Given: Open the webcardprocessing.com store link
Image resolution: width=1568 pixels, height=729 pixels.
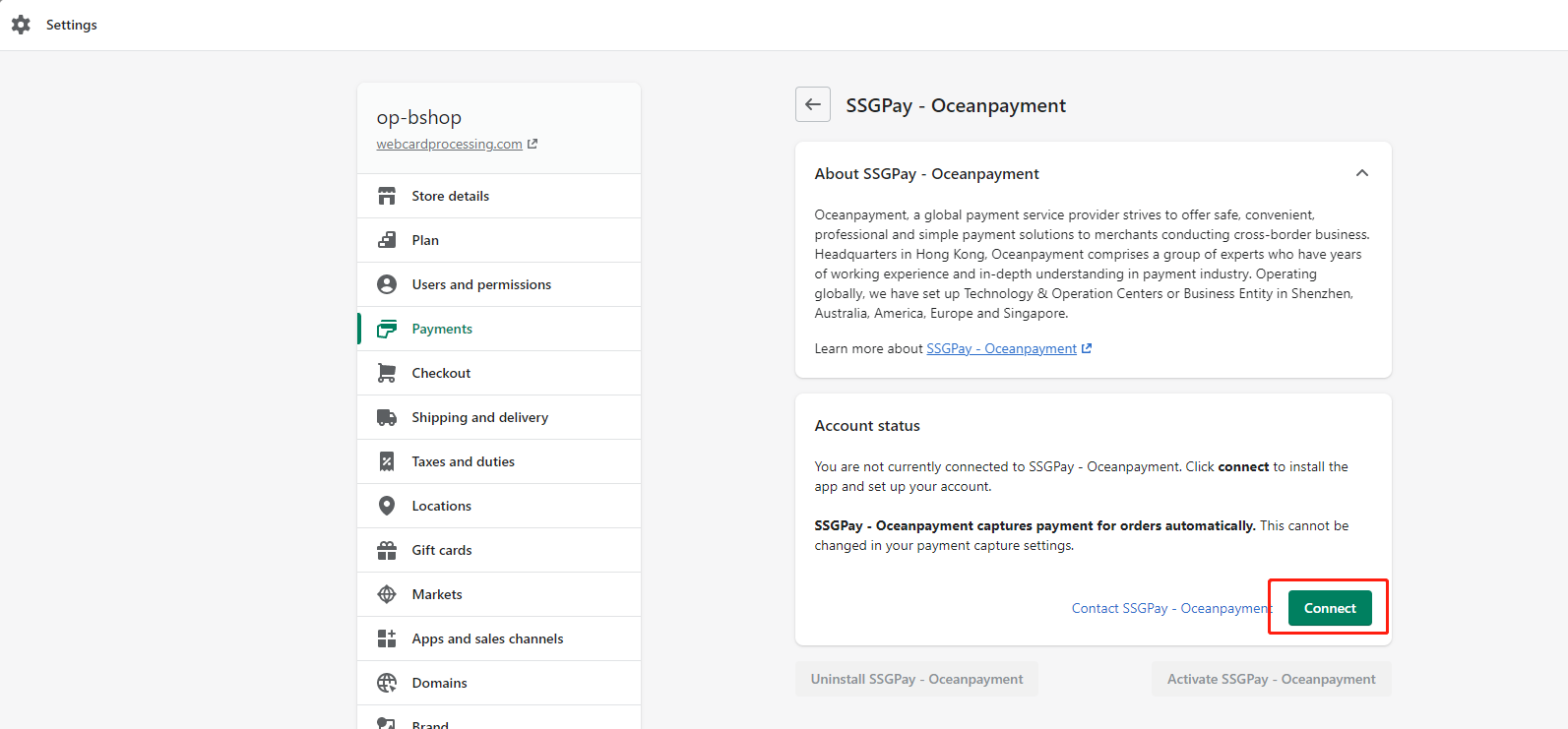Looking at the screenshot, I should coord(450,144).
